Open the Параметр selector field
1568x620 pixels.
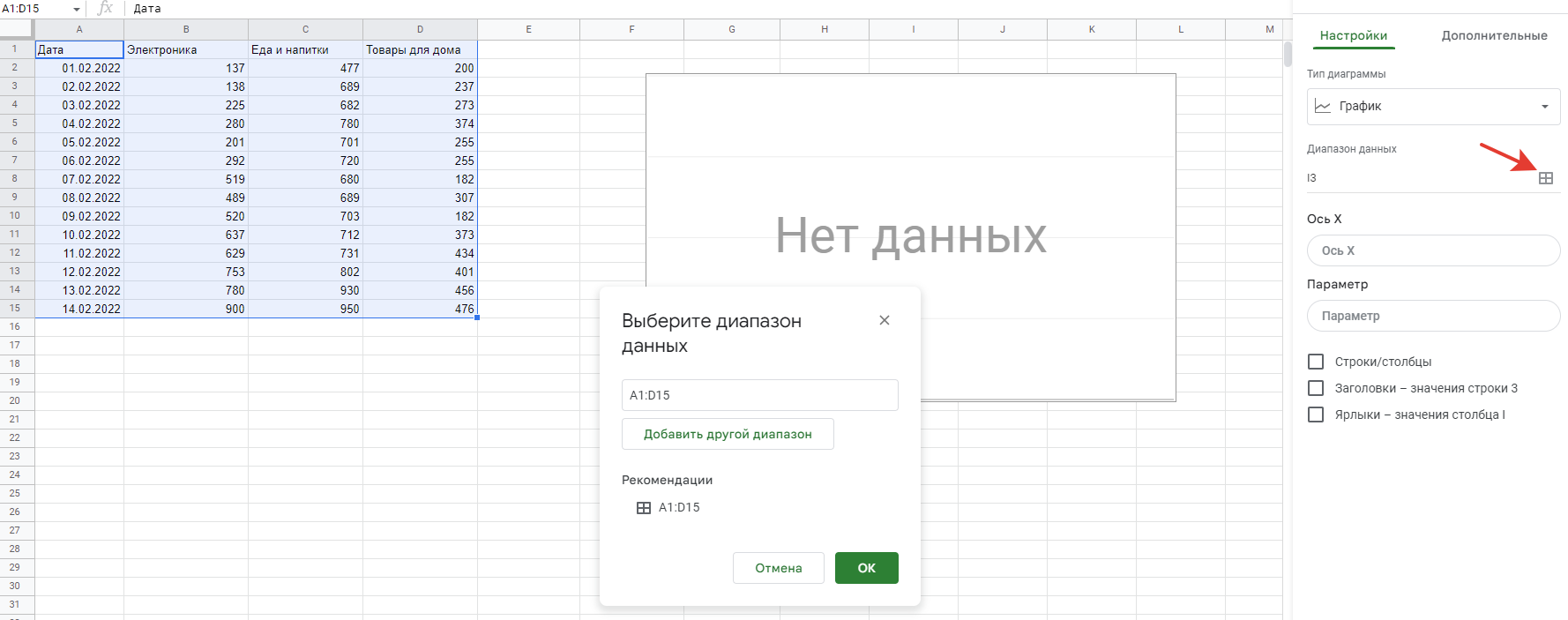coord(1433,316)
